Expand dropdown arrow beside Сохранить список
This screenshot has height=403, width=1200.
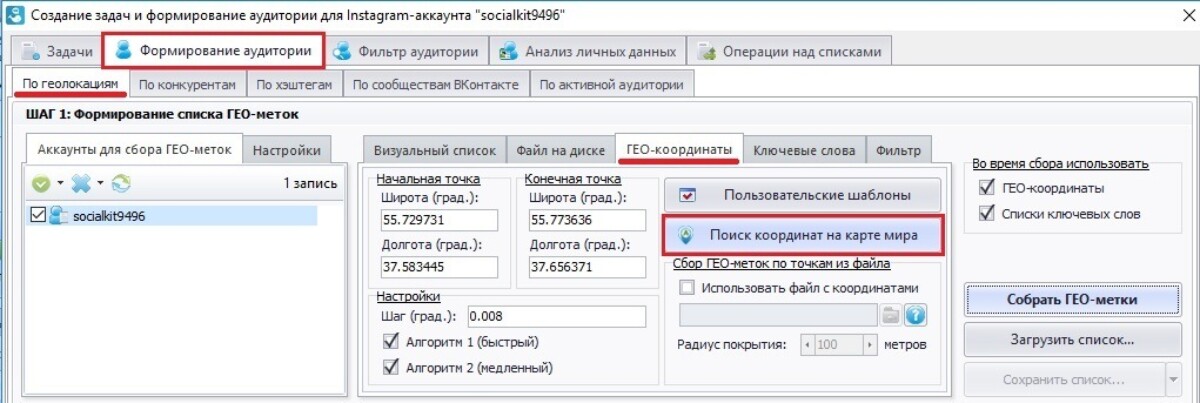click(x=1174, y=380)
